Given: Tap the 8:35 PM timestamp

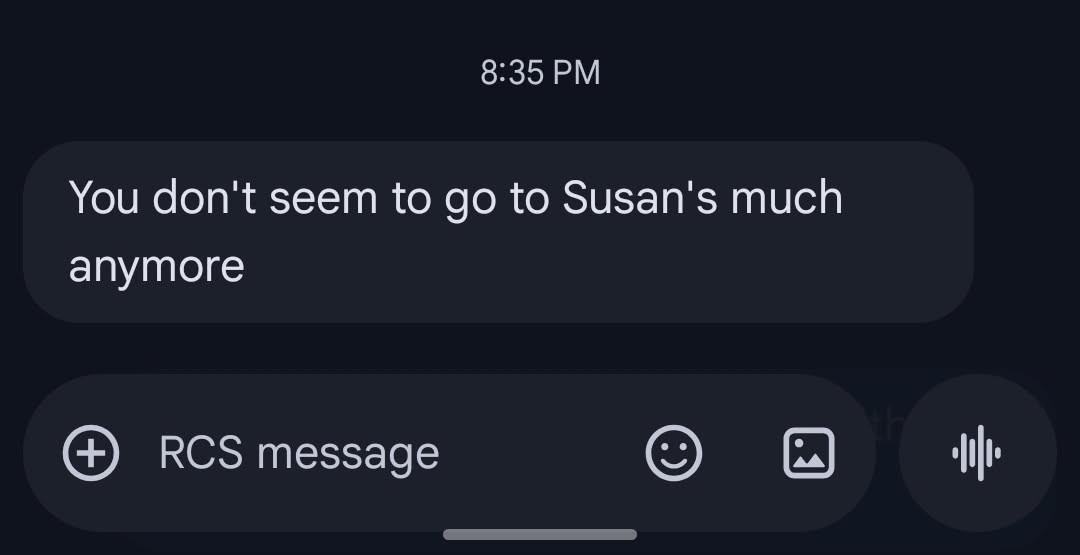Looking at the screenshot, I should coord(540,73).
